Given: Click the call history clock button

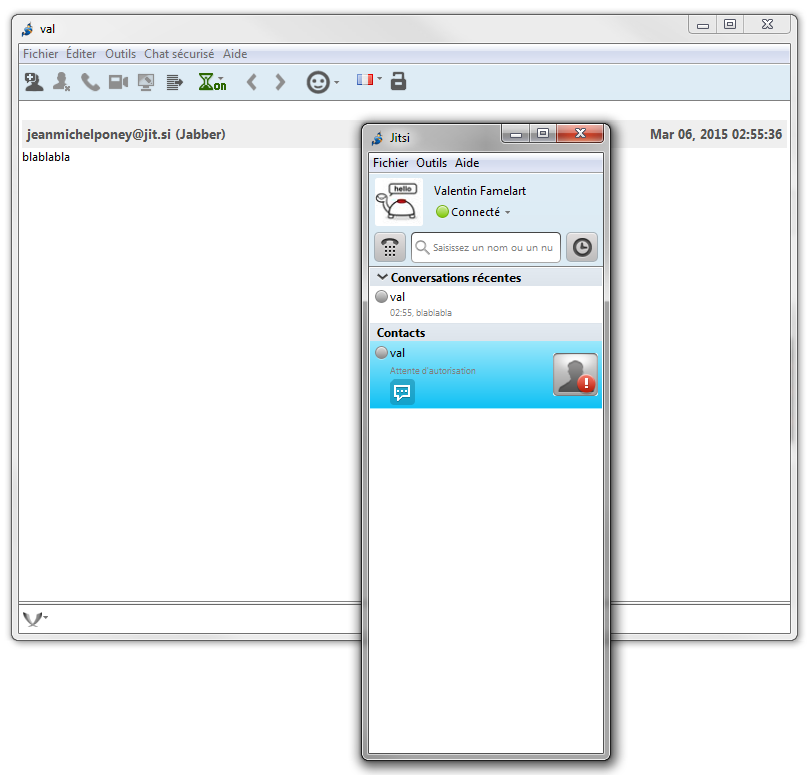Looking at the screenshot, I should click(582, 247).
